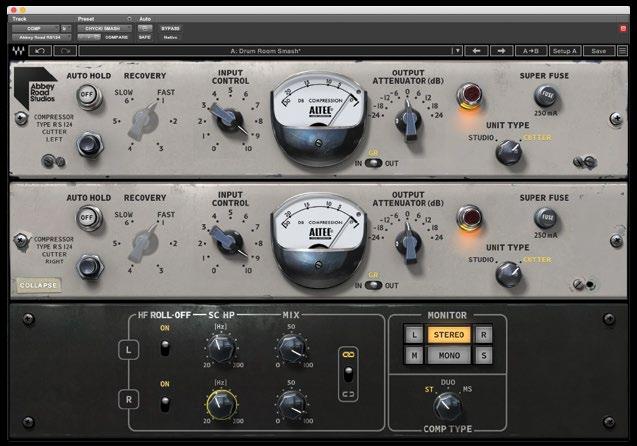Open the insert position 'b' dropdown
Image resolution: width=637 pixels, height=446 pixels.
[x=65, y=28]
